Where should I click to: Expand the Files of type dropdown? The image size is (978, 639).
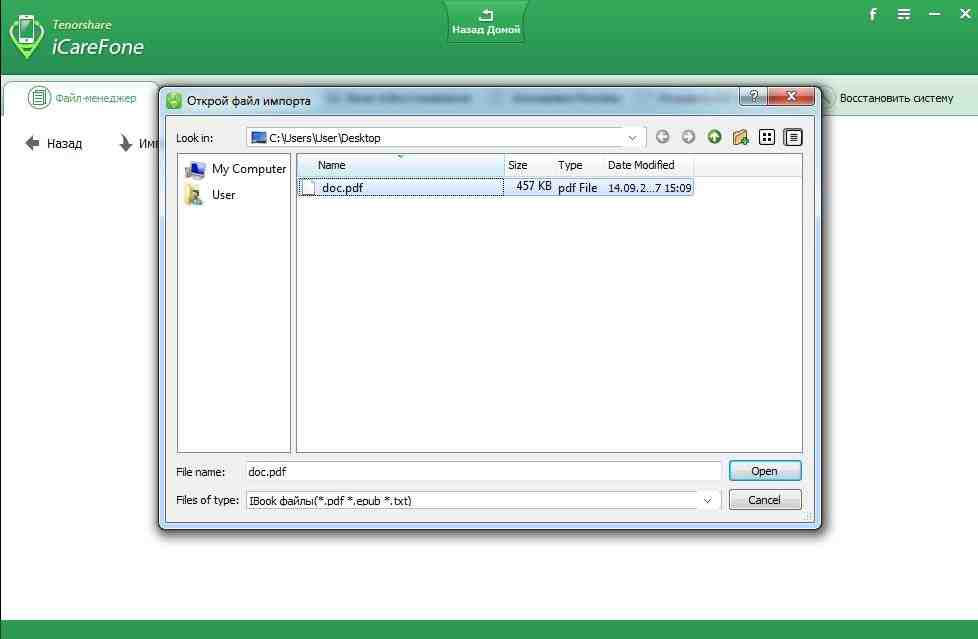coord(707,500)
